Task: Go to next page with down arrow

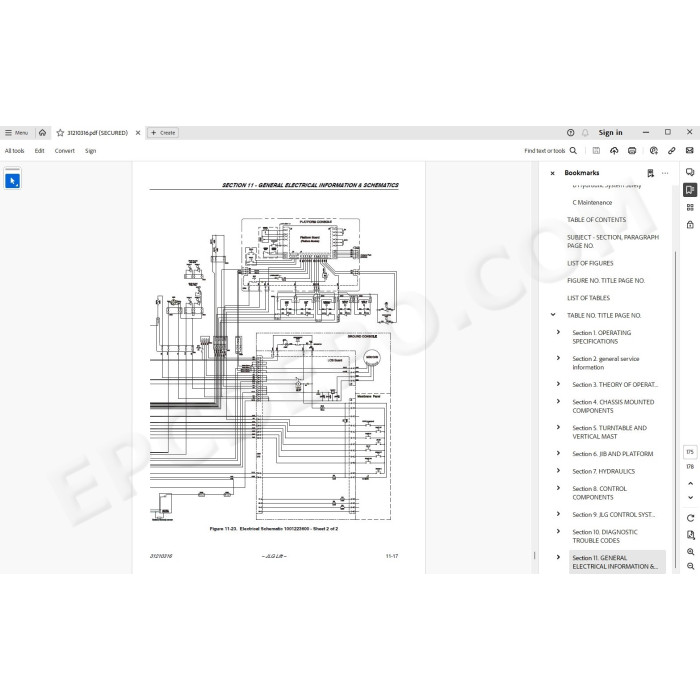Action: (x=691, y=497)
